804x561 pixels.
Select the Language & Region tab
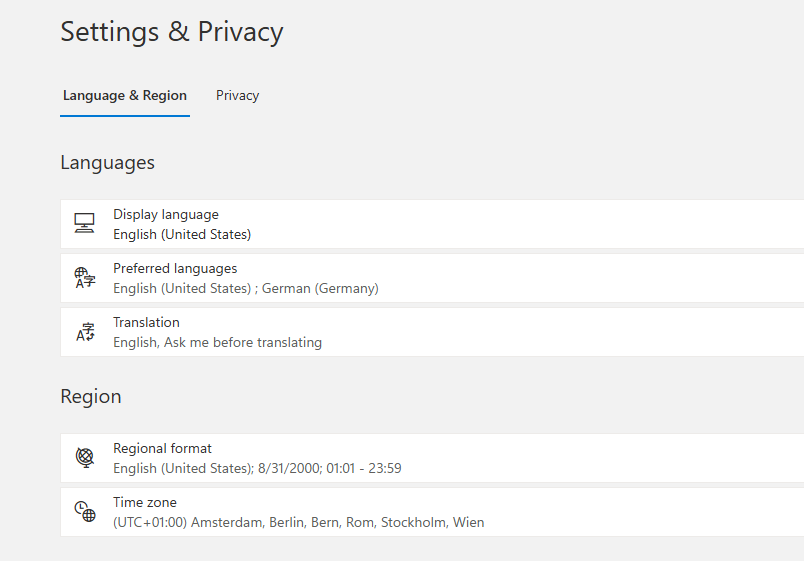[x=125, y=95]
